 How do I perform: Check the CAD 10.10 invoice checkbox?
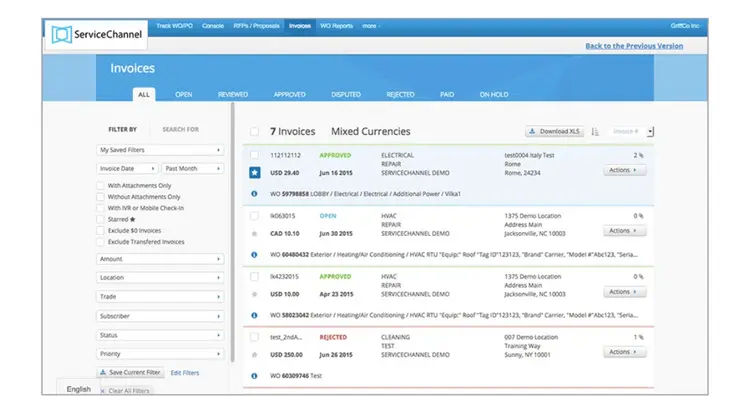254,216
